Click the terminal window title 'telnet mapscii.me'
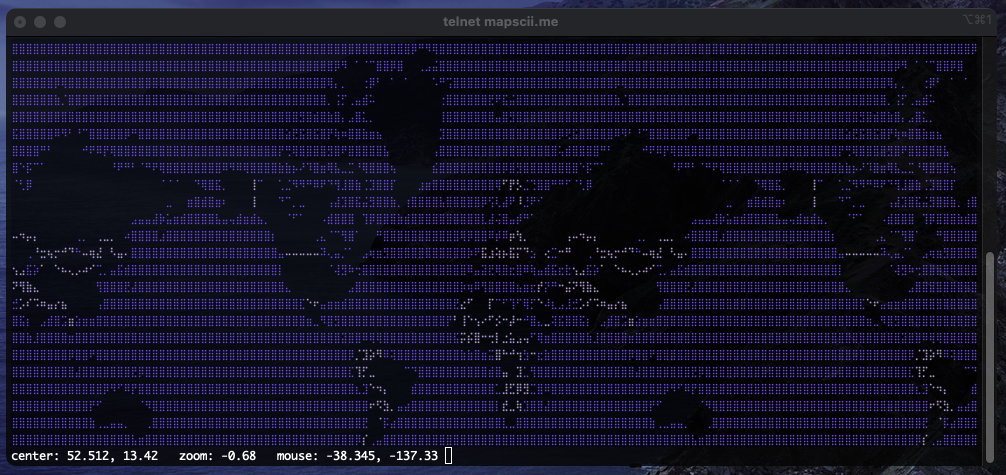 (x=500, y=22)
